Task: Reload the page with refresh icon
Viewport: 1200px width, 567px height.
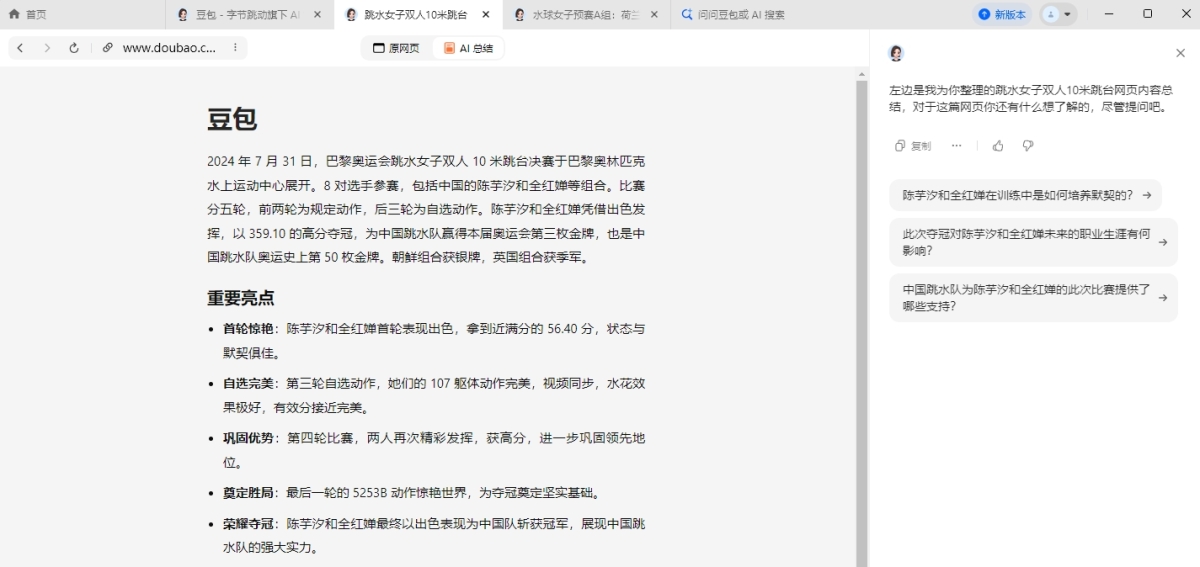Action: pyautogui.click(x=74, y=47)
